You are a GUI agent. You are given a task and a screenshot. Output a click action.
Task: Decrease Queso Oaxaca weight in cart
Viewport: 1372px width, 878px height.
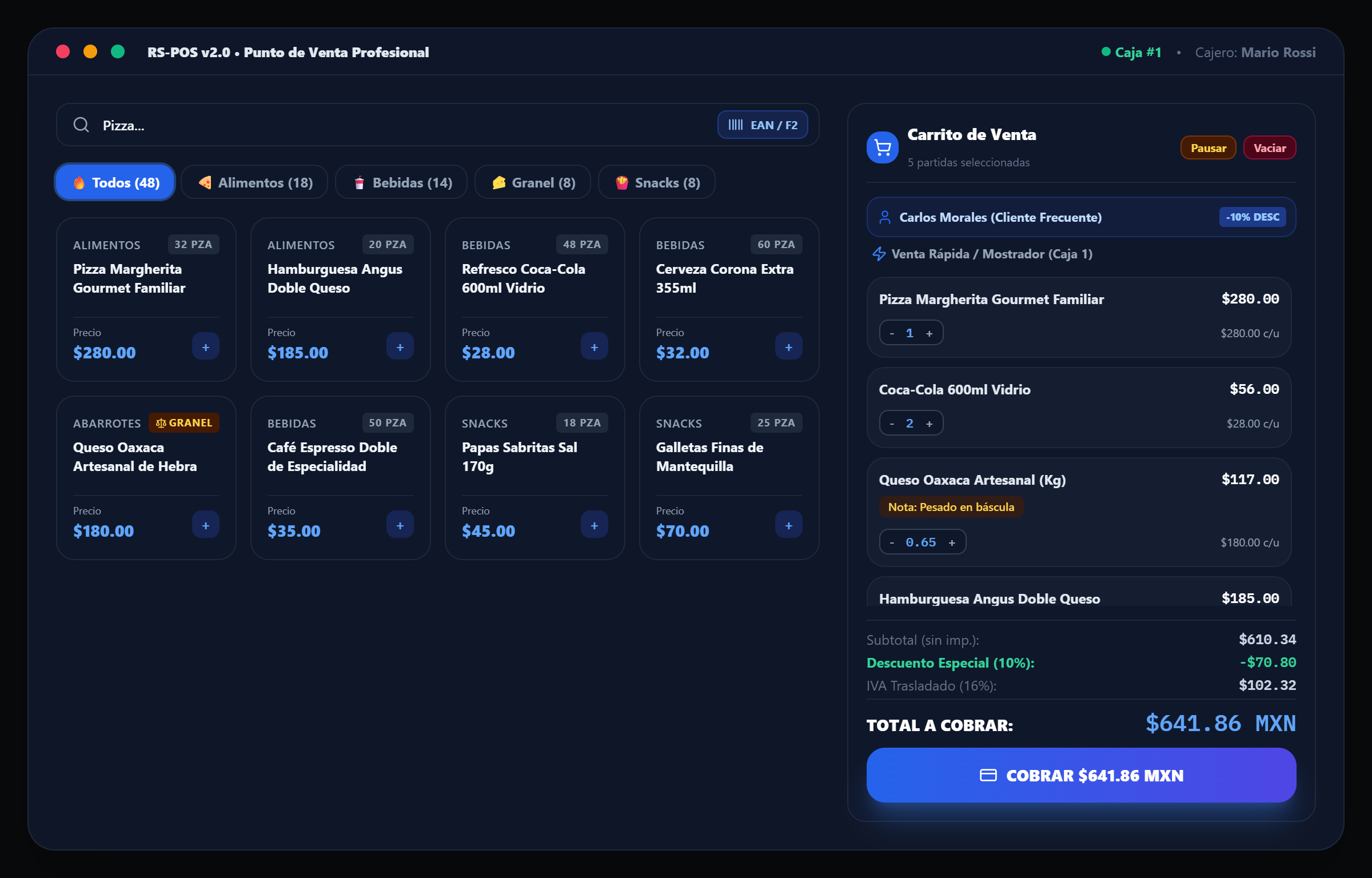pyautogui.click(x=892, y=542)
